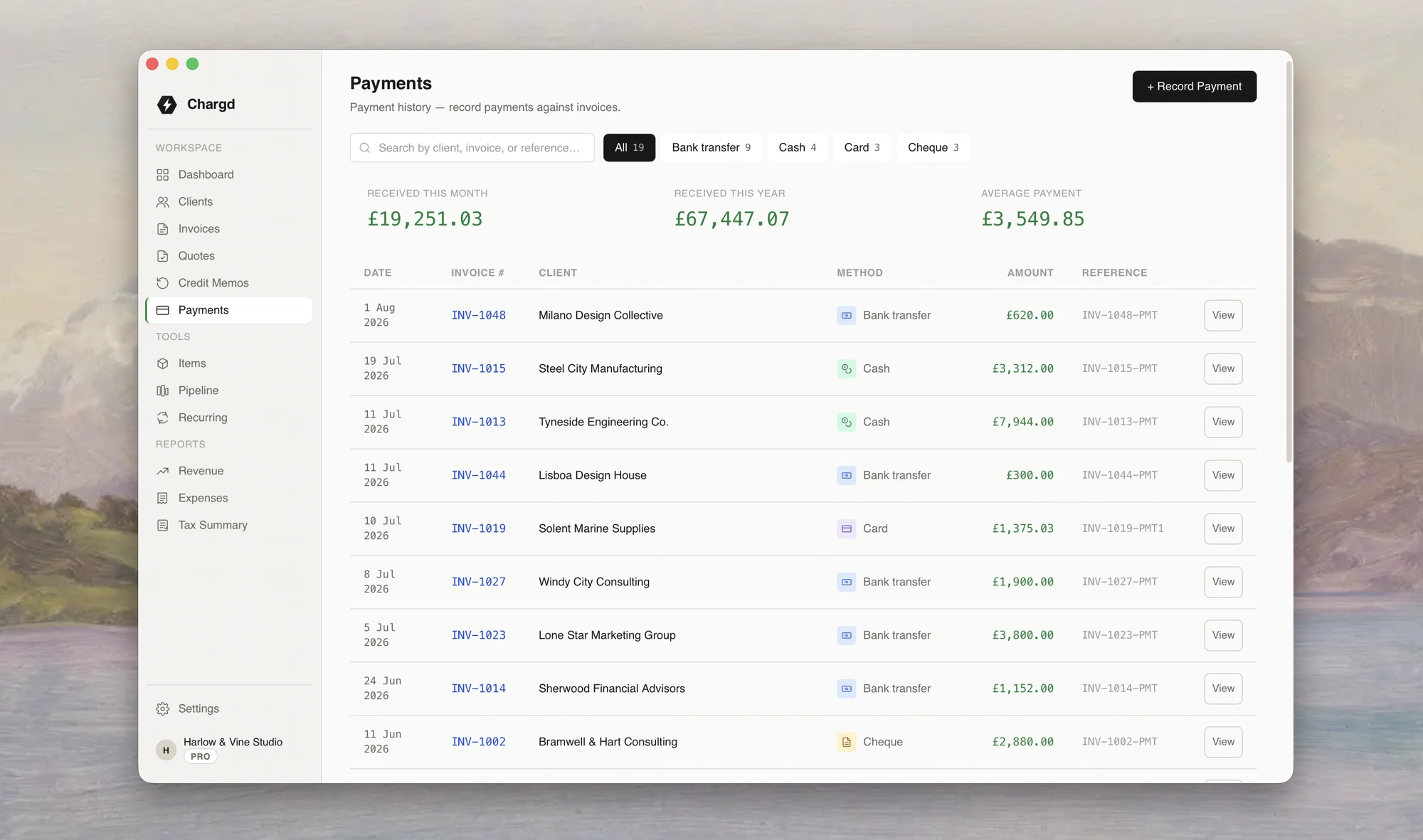The image size is (1423, 840).
Task: Click the Invoices document icon
Action: coord(163,229)
